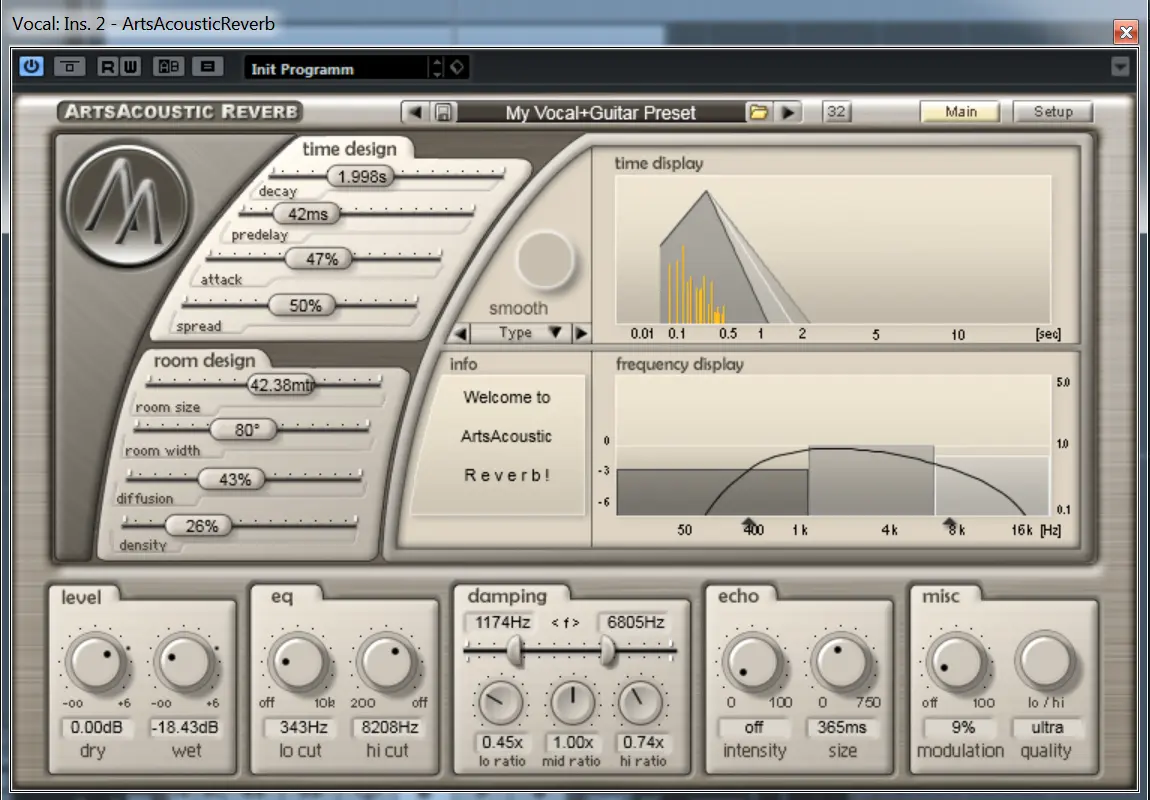Image resolution: width=1150 pixels, height=800 pixels.
Task: Switch to the Main tab
Action: [x=960, y=112]
